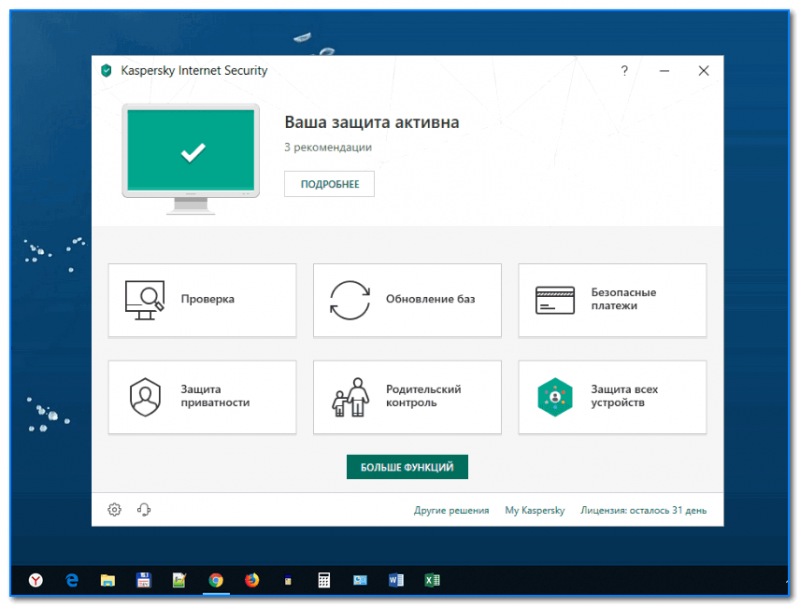800x607 pixels.
Task: Open the Проверка scan tile
Action: (x=202, y=300)
